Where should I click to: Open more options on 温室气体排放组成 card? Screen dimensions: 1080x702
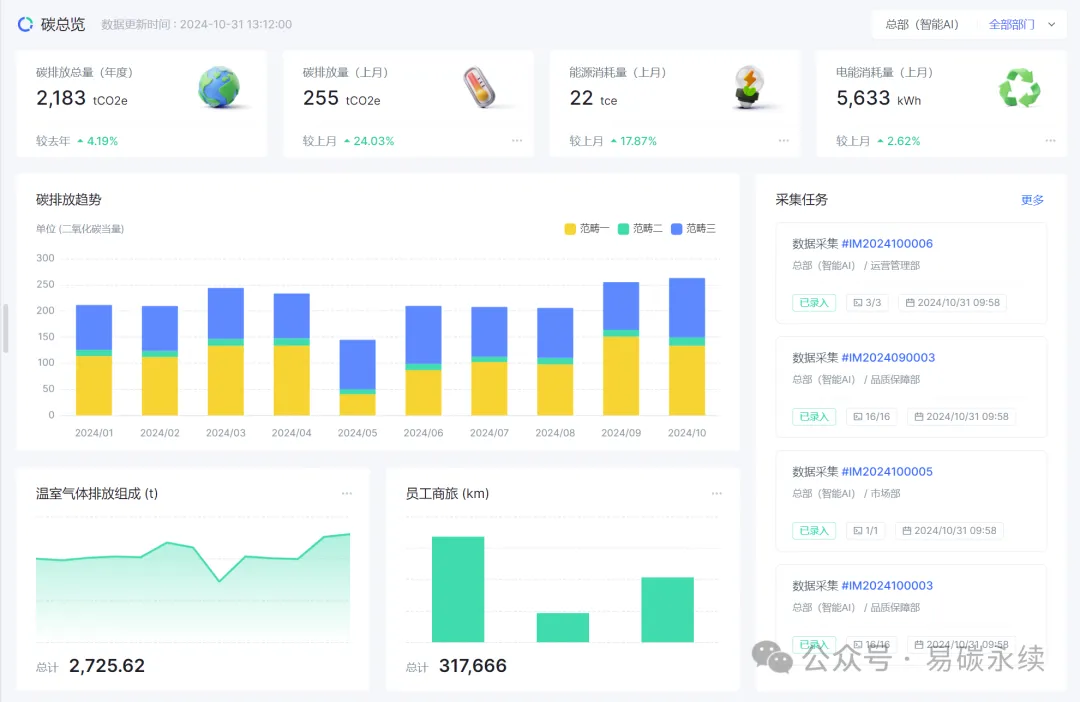point(347,493)
